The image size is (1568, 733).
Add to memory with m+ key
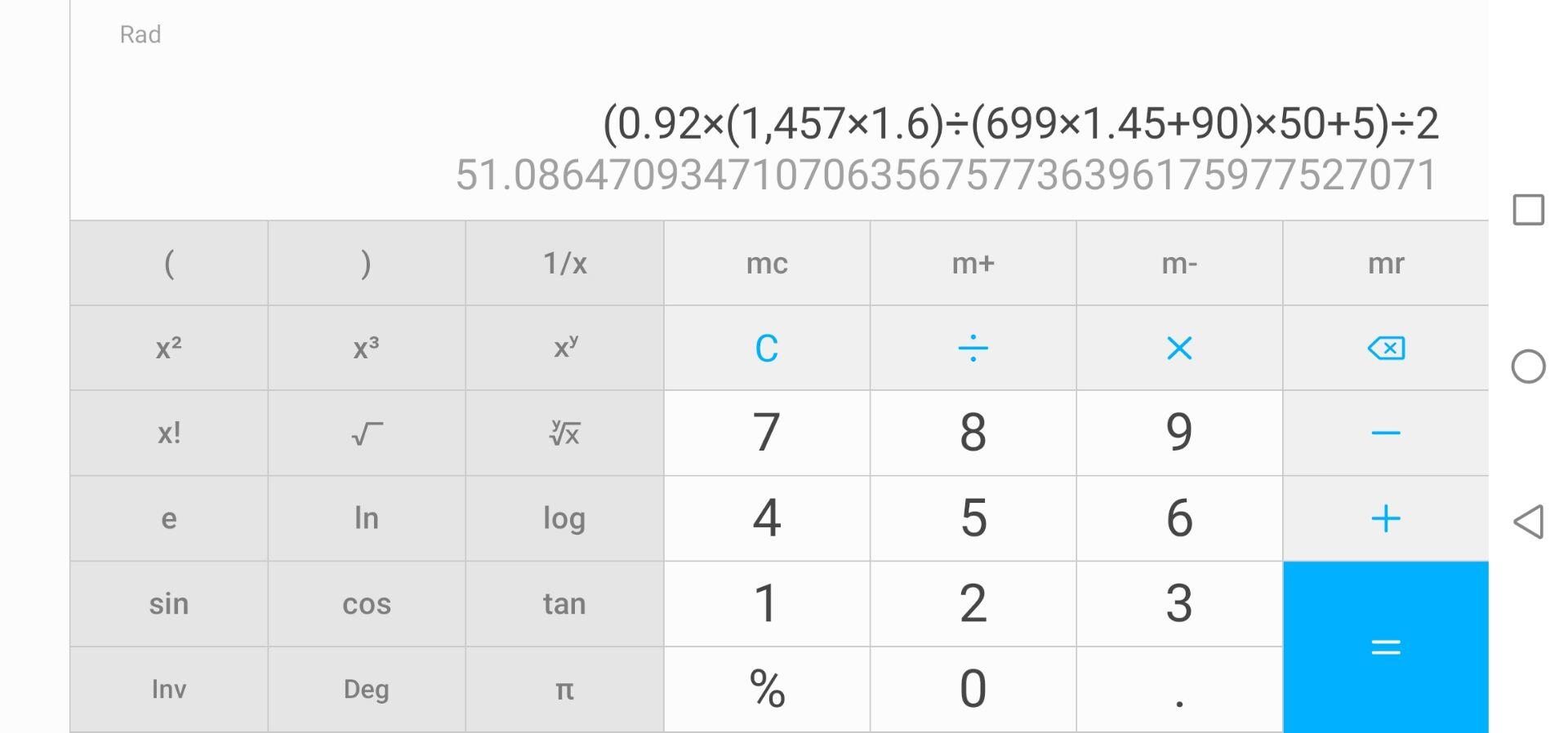point(973,264)
